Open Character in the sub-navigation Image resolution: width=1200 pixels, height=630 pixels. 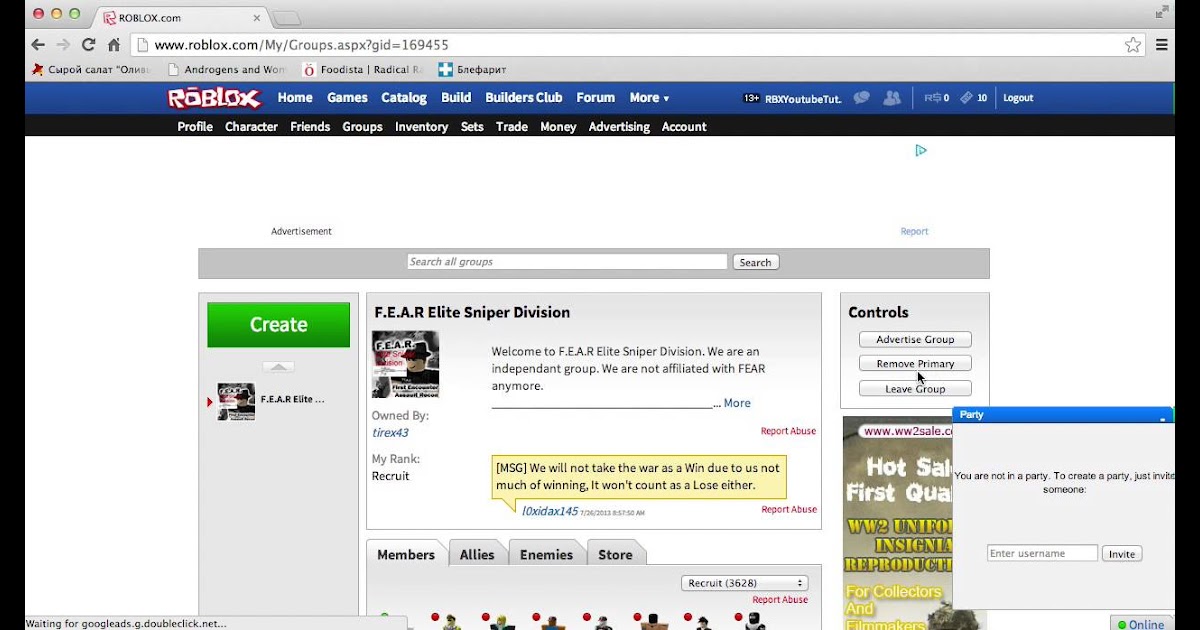tap(251, 127)
